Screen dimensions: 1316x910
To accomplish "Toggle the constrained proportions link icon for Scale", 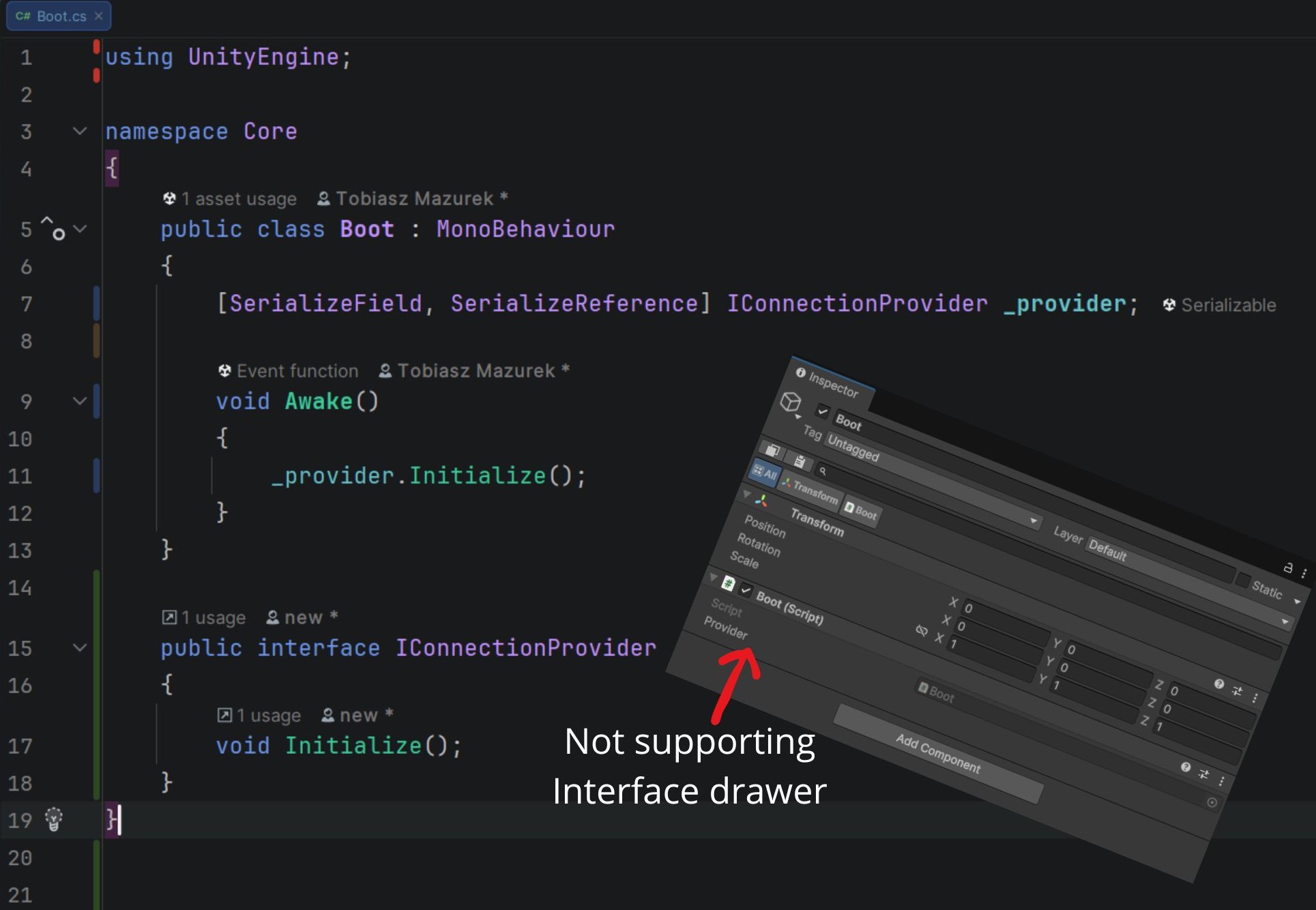I will pos(921,630).
